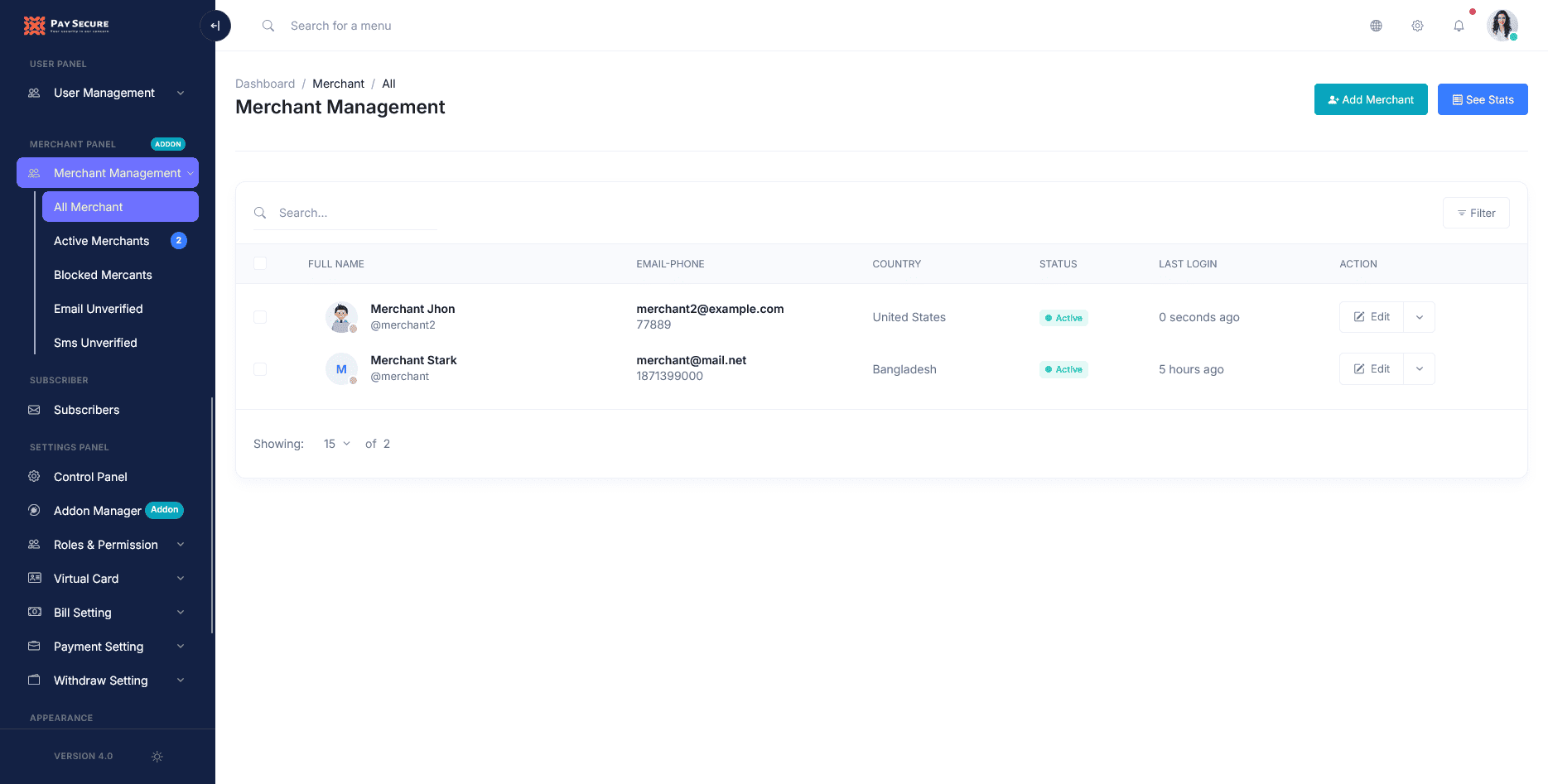Click the user avatar with online status indicator
This screenshot has height=784, width=1548.
click(x=1502, y=25)
